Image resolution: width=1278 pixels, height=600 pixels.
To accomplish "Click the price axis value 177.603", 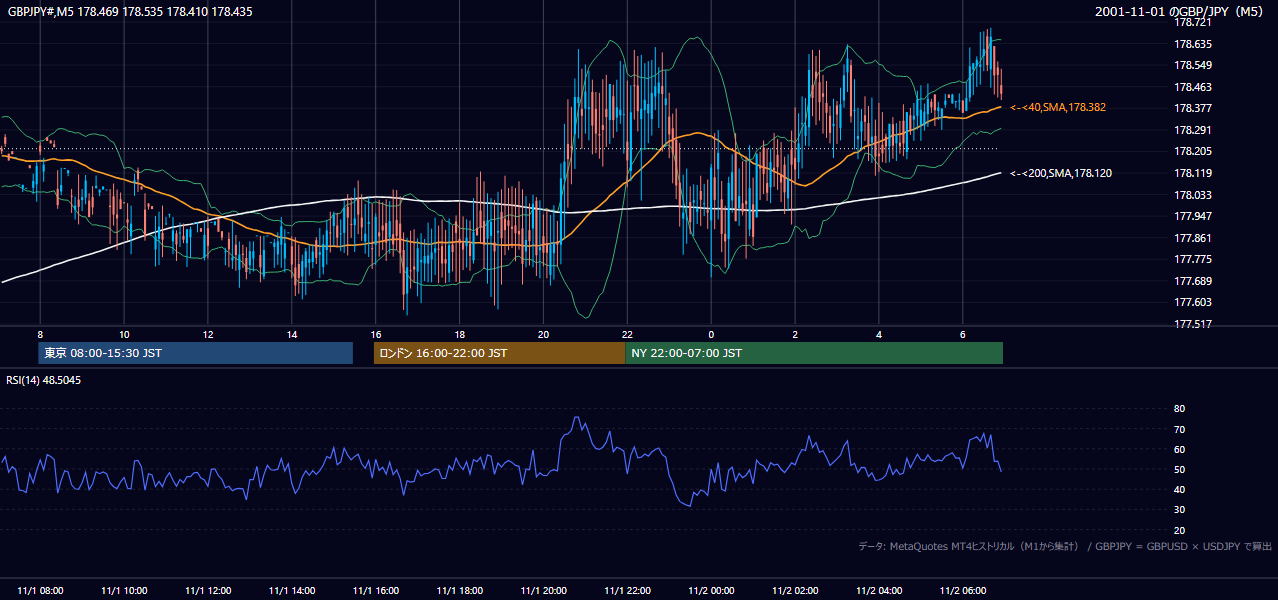I will click(x=1192, y=302).
